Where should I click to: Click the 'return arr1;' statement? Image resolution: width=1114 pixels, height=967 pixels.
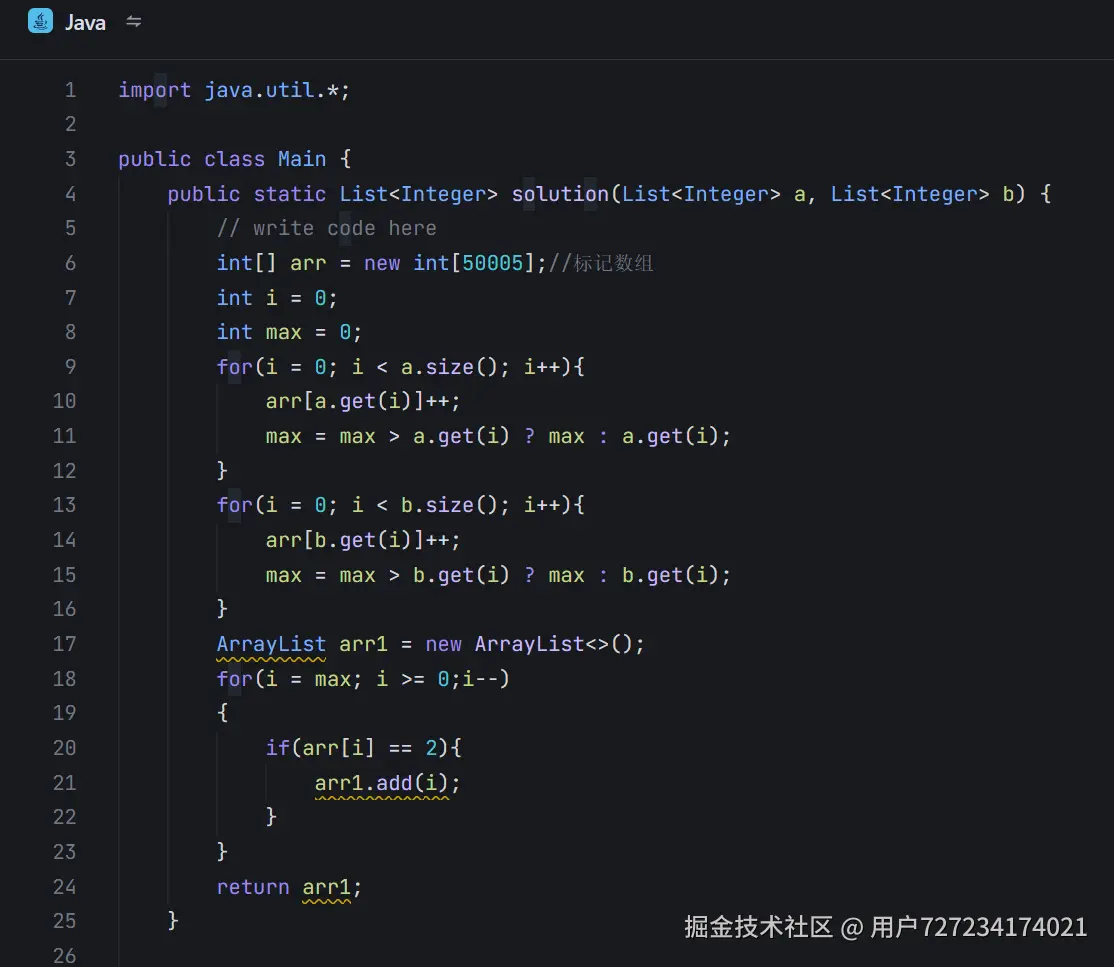(x=289, y=887)
